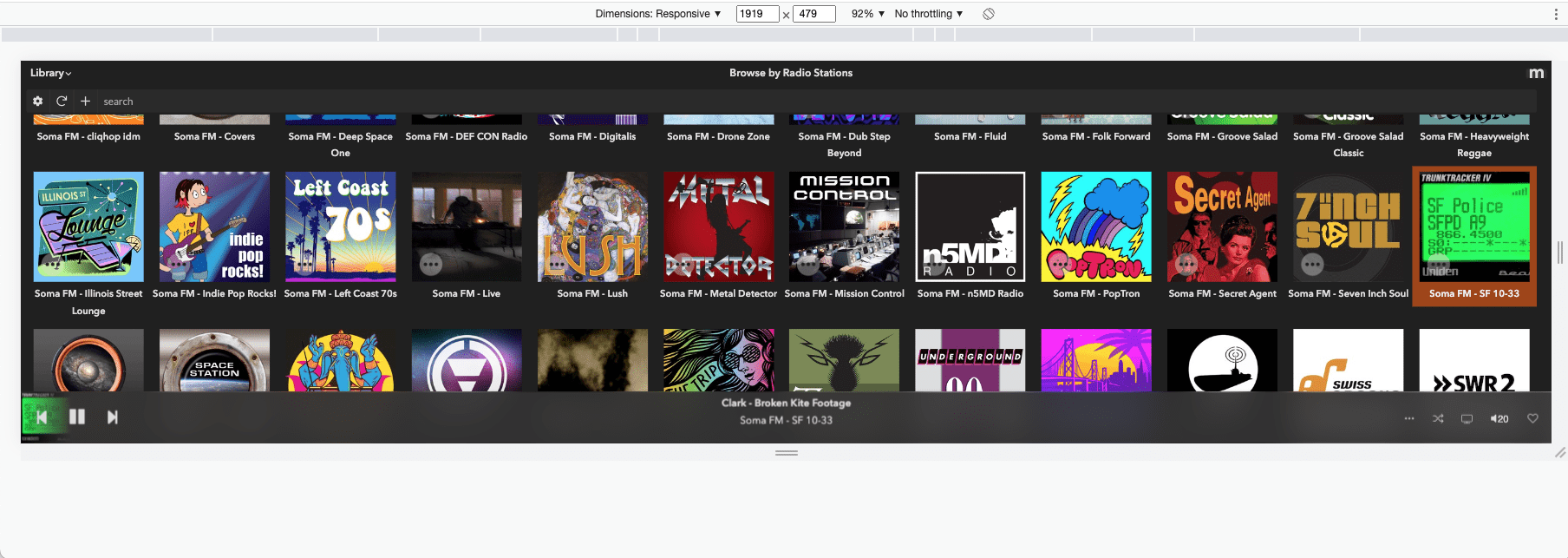This screenshot has width=1568, height=558.
Task: Select the highlighted Soma FM - SF 10-33 station
Action: [1474, 236]
